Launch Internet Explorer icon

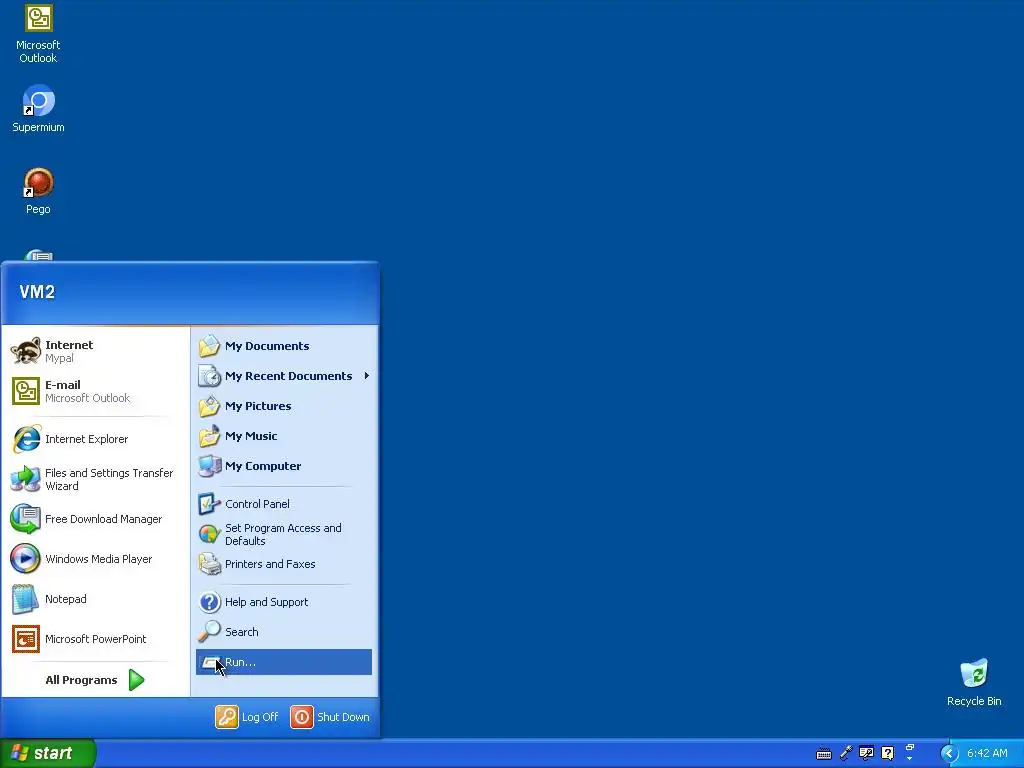(x=25, y=439)
